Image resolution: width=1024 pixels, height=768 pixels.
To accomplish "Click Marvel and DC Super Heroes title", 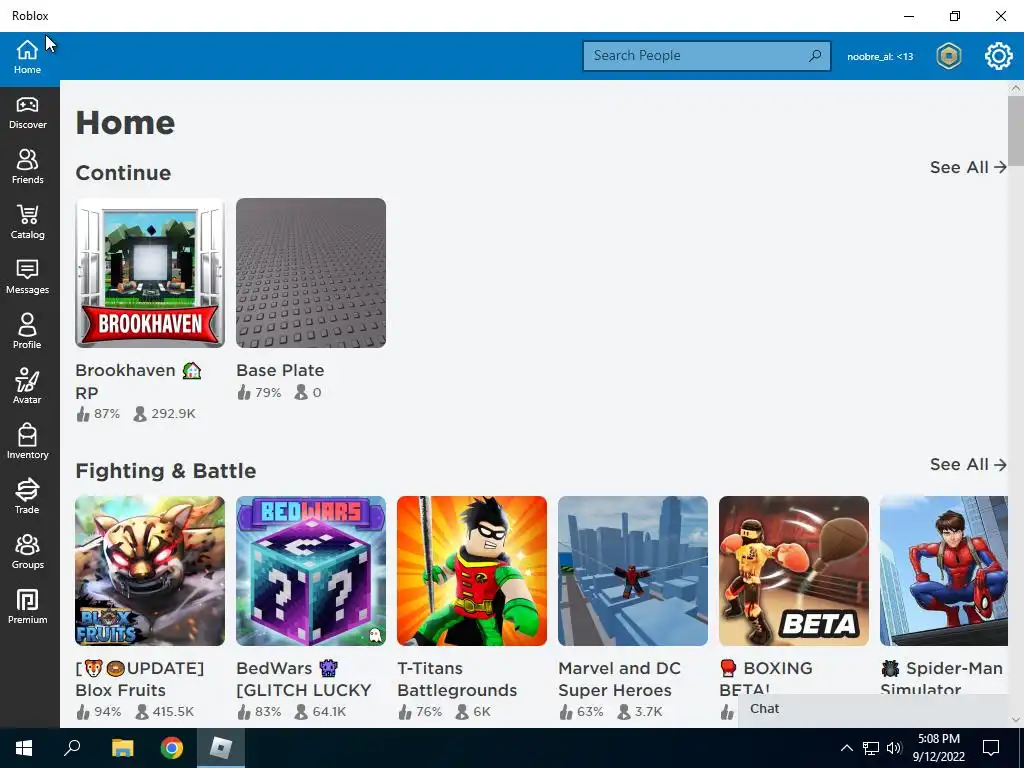I will coord(620,679).
